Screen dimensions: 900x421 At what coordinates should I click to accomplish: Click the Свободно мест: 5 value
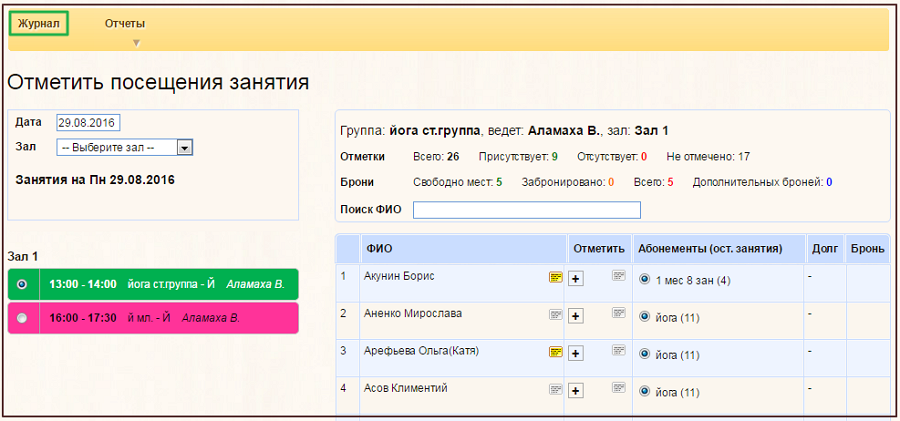pos(457,183)
